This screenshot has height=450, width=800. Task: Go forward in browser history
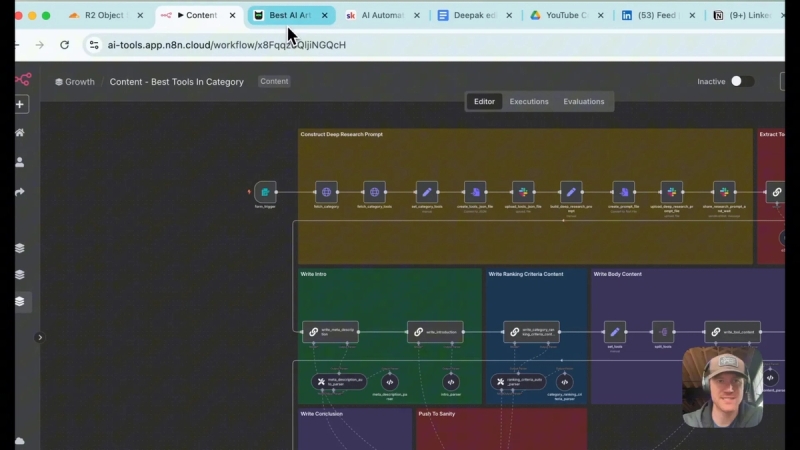[39, 45]
